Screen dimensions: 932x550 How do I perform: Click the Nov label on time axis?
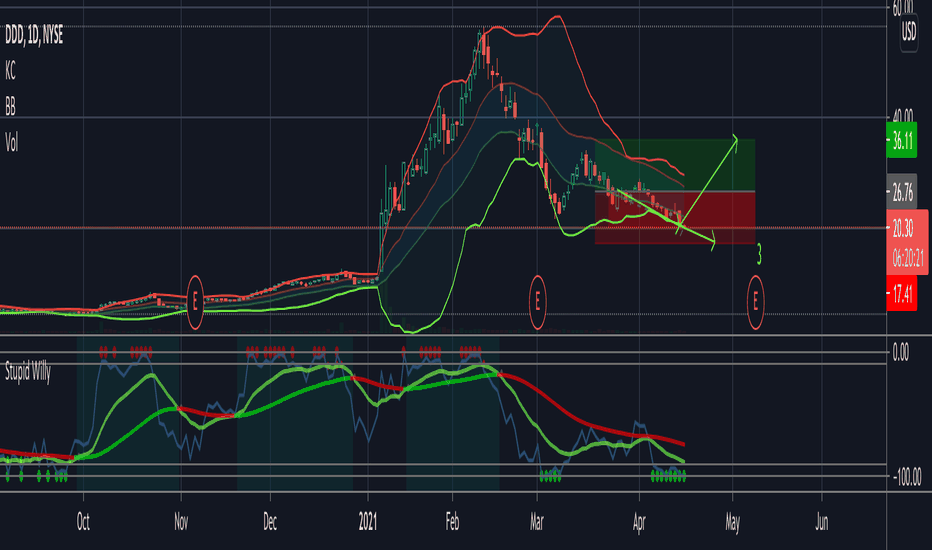181,522
